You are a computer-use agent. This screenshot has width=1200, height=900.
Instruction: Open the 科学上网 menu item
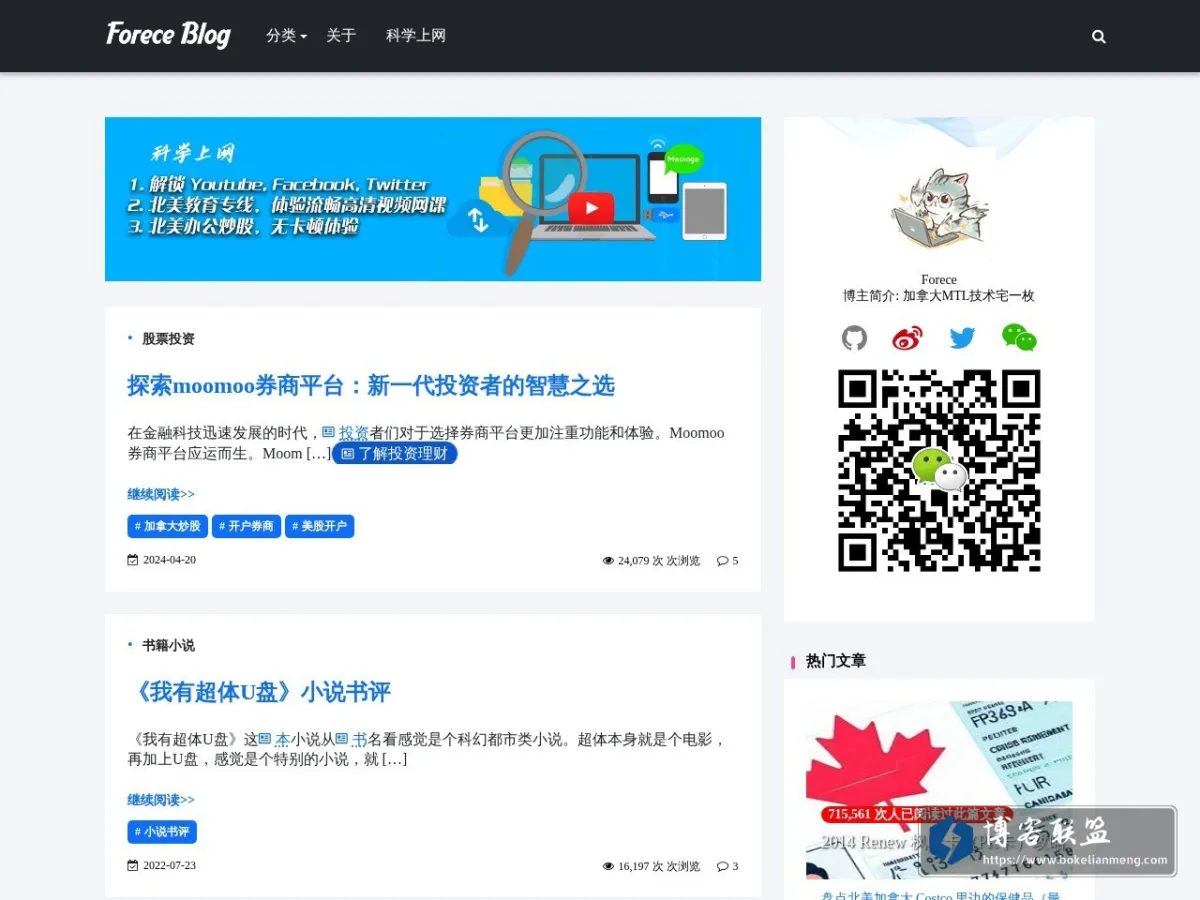(416, 35)
